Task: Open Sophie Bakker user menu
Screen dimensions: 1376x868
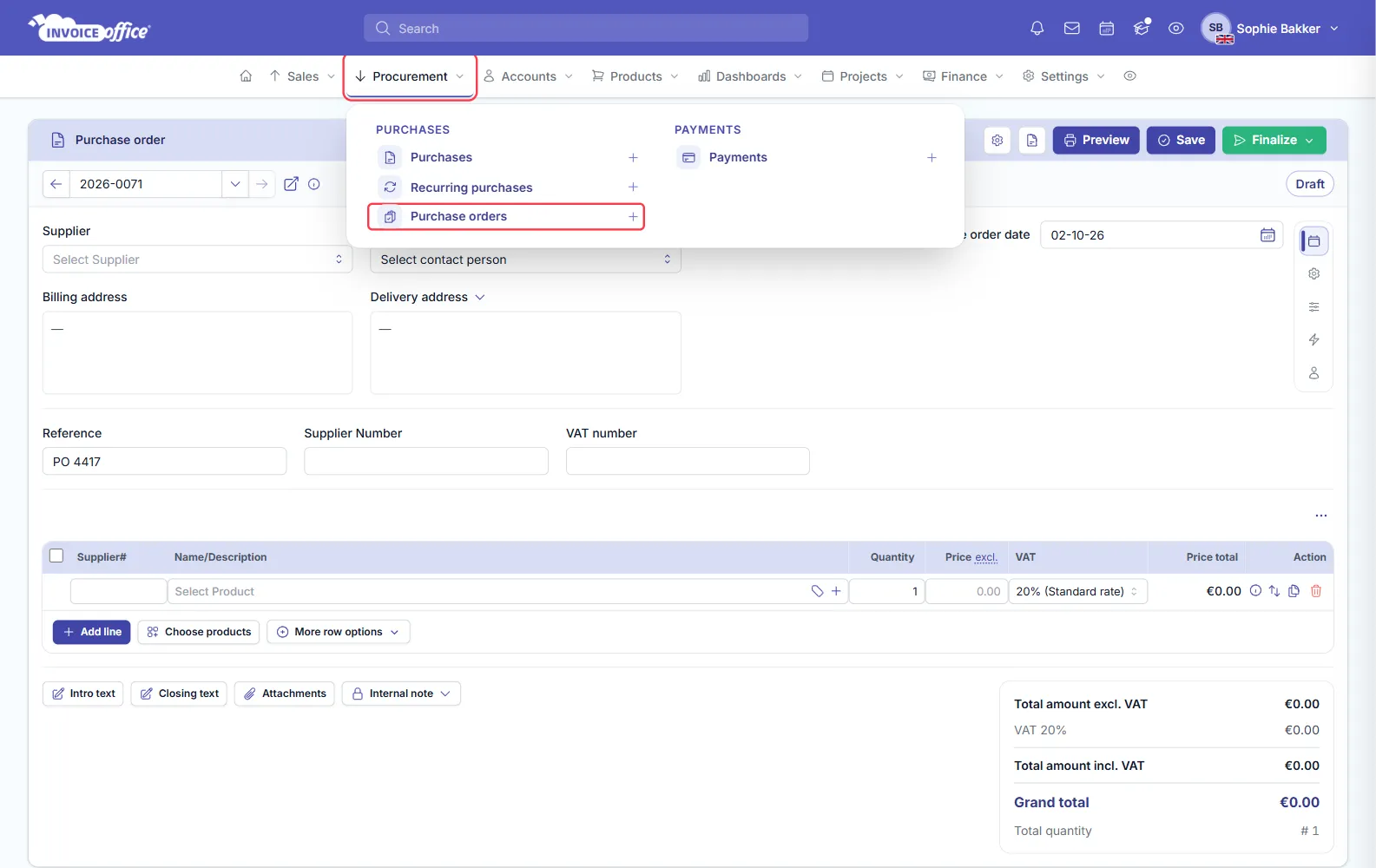Action: point(1270,29)
